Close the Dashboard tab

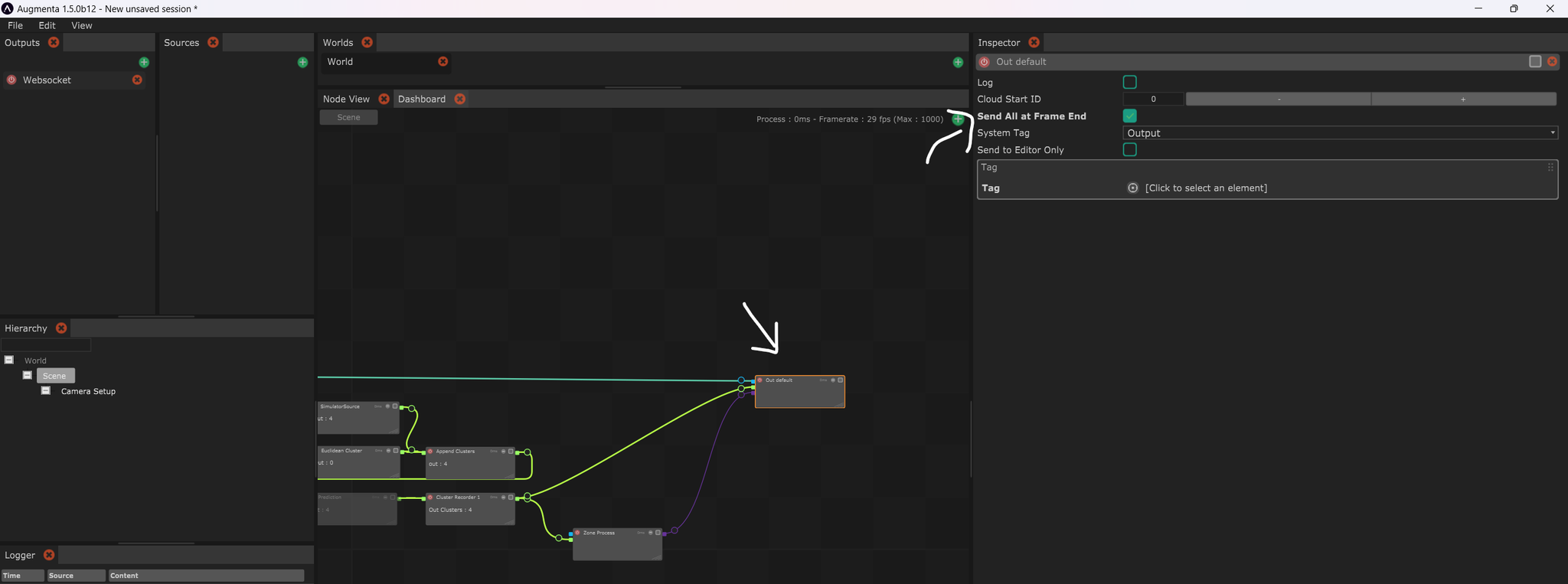click(x=459, y=99)
